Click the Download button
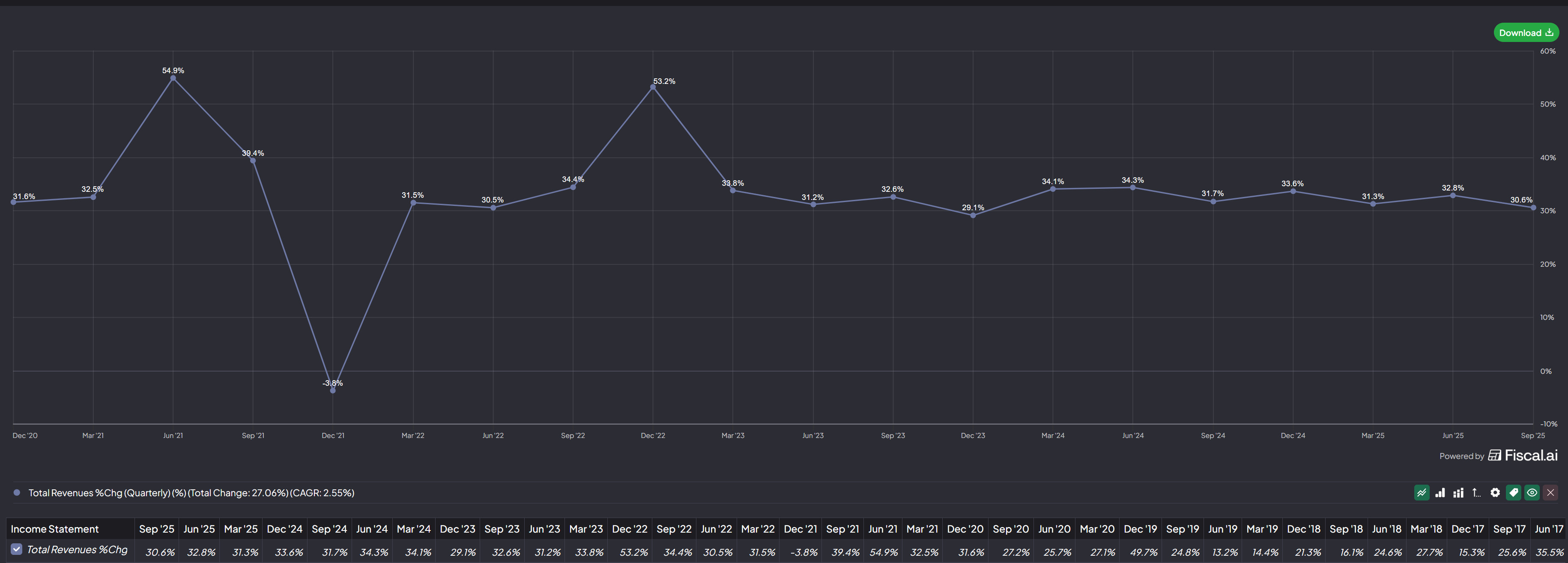Viewport: 1568px width, 563px height. [1526, 33]
